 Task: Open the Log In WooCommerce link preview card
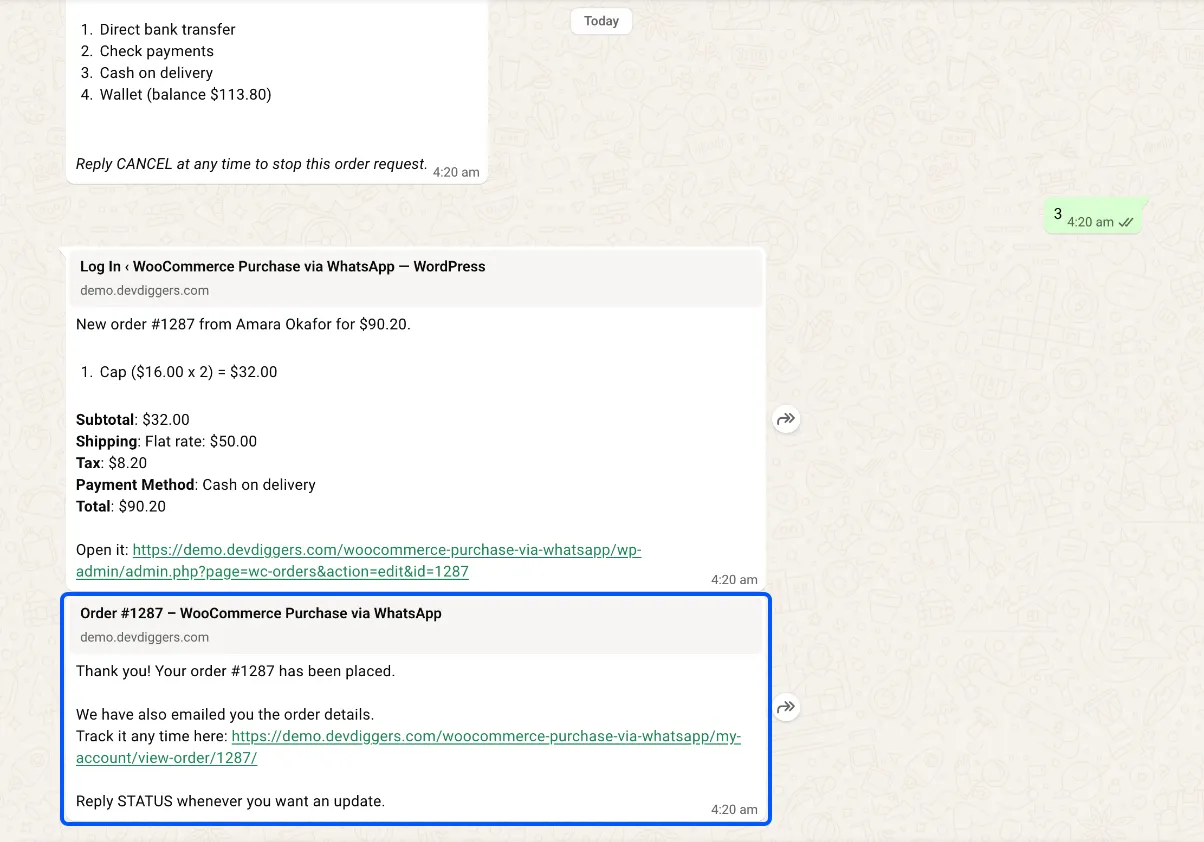416,278
